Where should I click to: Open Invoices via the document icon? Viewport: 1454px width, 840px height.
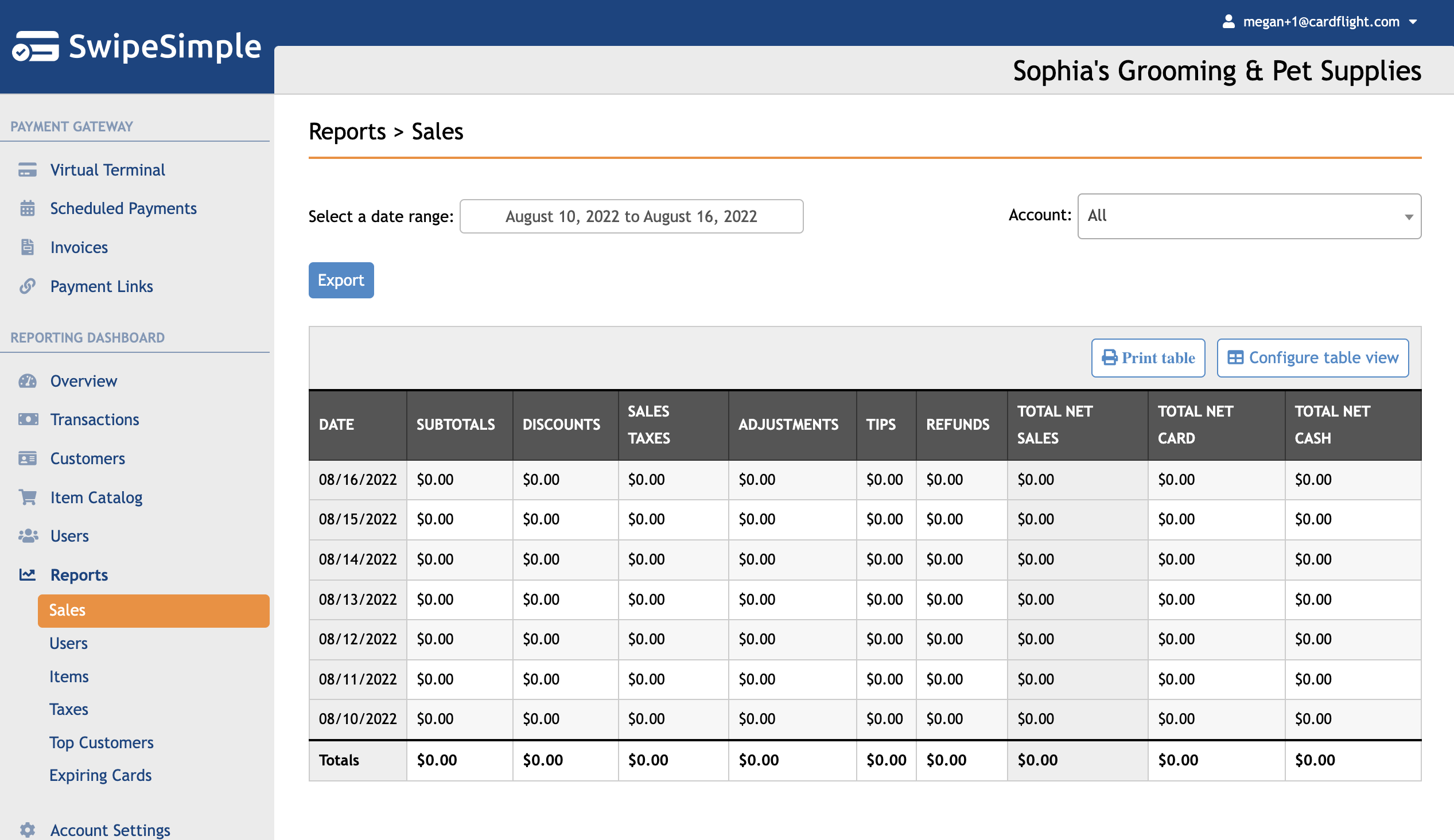click(x=28, y=247)
